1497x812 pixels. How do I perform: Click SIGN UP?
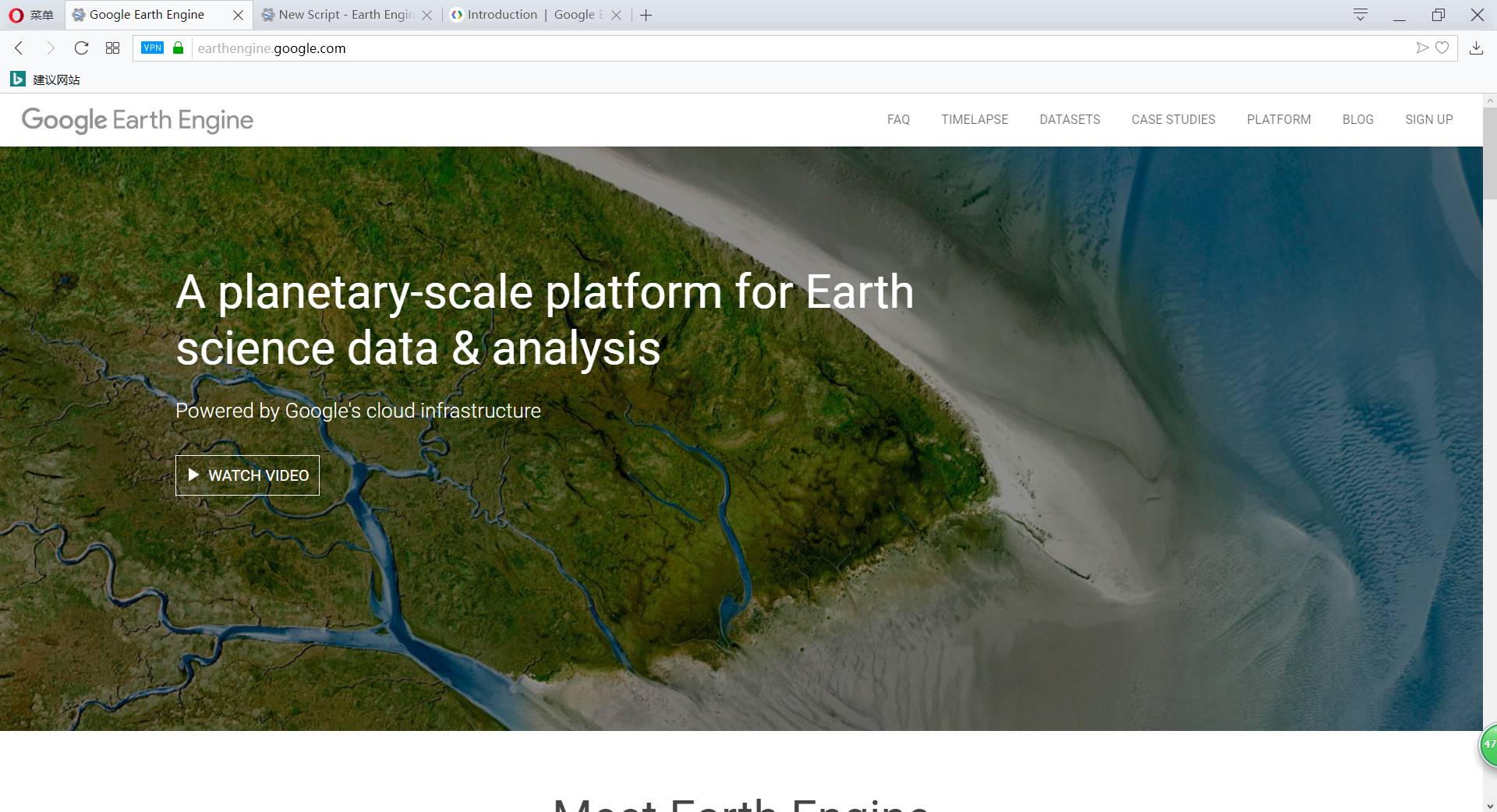tap(1429, 120)
